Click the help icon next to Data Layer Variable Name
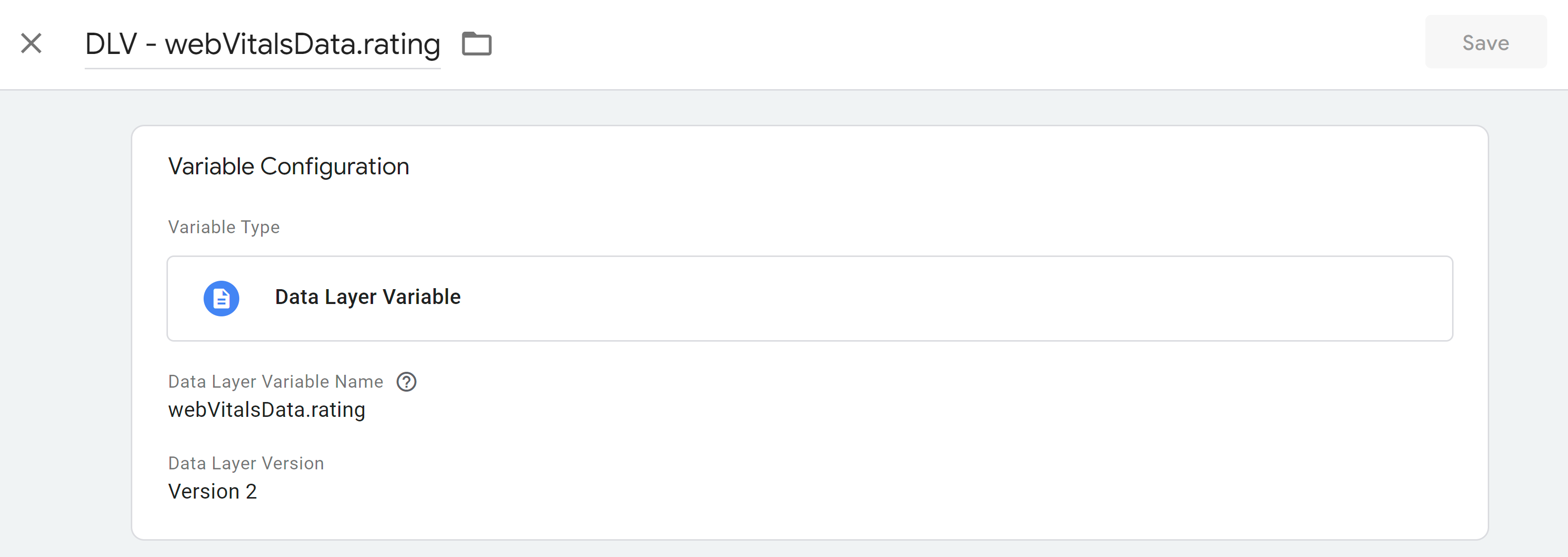Image resolution: width=1568 pixels, height=557 pixels. tap(405, 381)
